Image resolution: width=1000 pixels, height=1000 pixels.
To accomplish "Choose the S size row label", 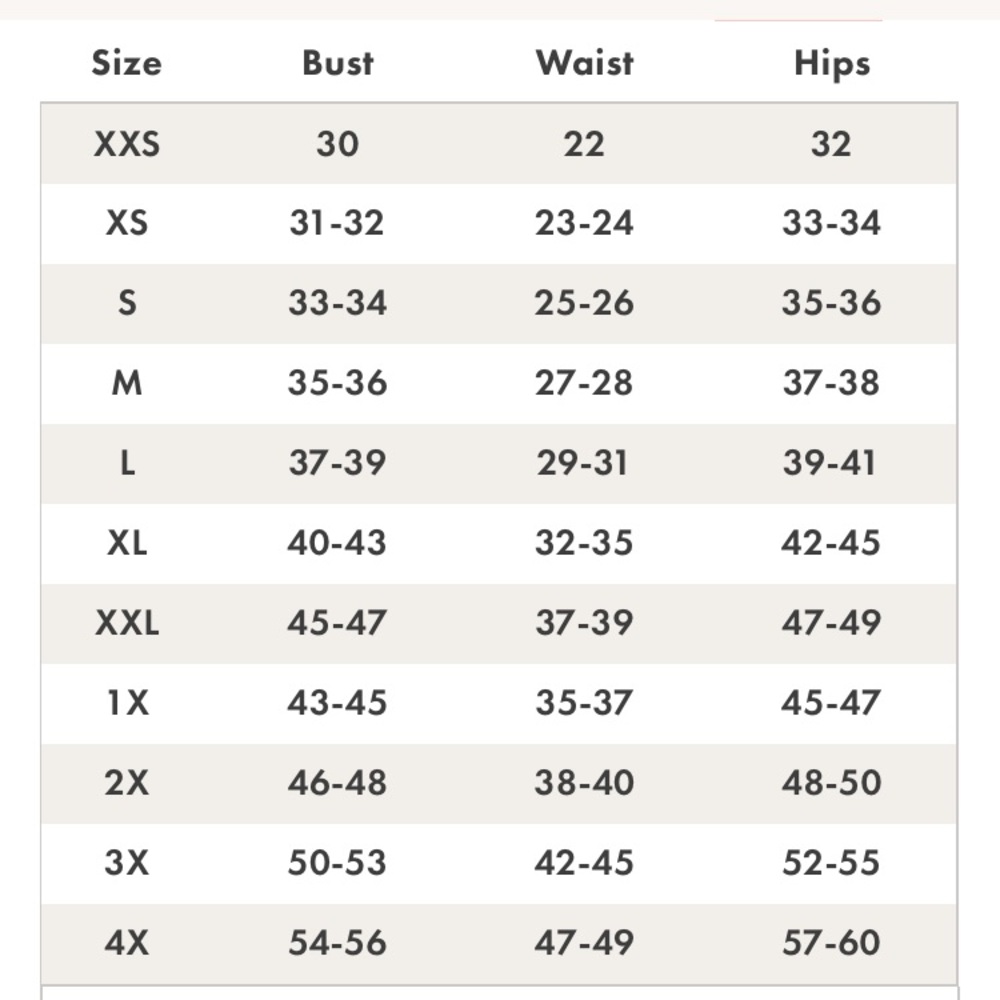I will 127,303.
